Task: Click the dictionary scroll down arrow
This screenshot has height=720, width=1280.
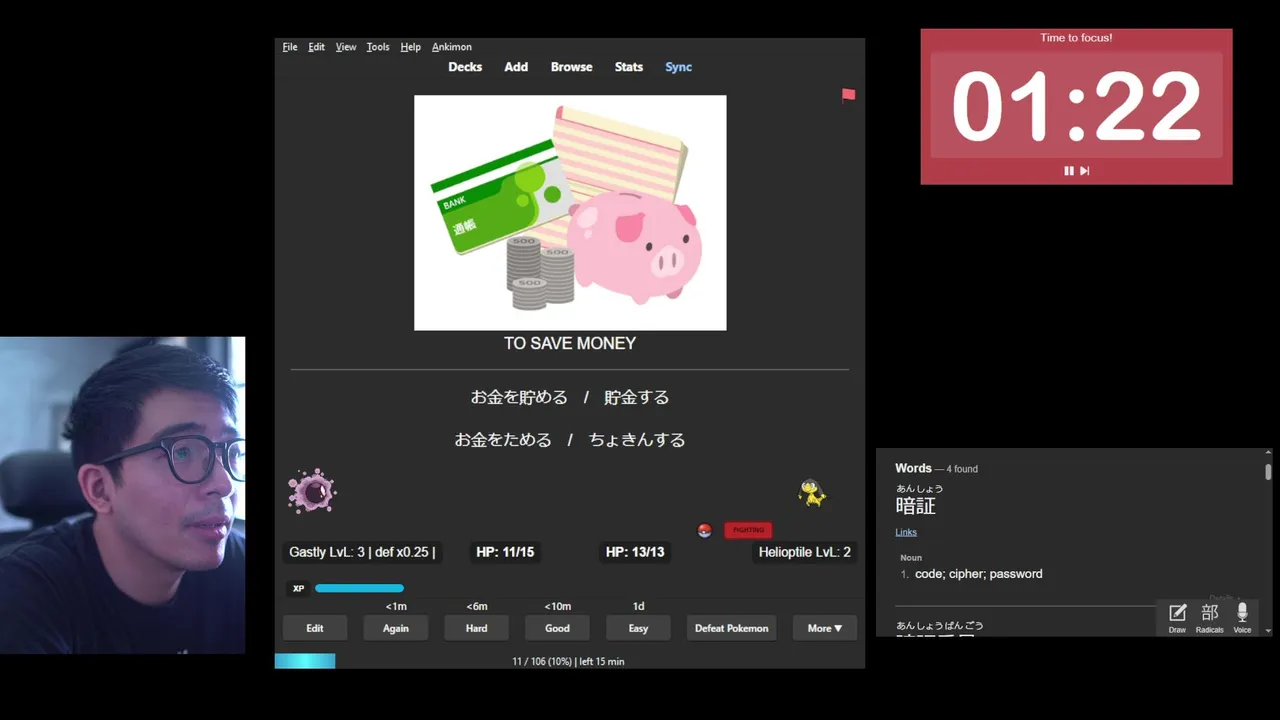Action: coord(1269,631)
